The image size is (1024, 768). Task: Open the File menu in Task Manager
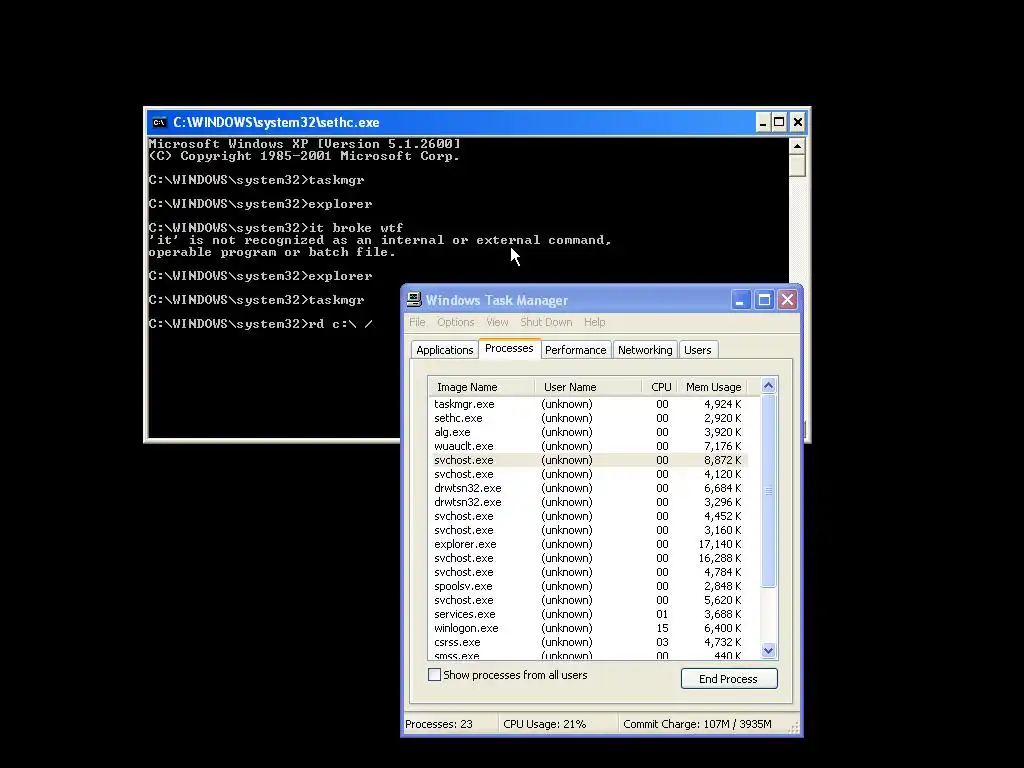(417, 322)
